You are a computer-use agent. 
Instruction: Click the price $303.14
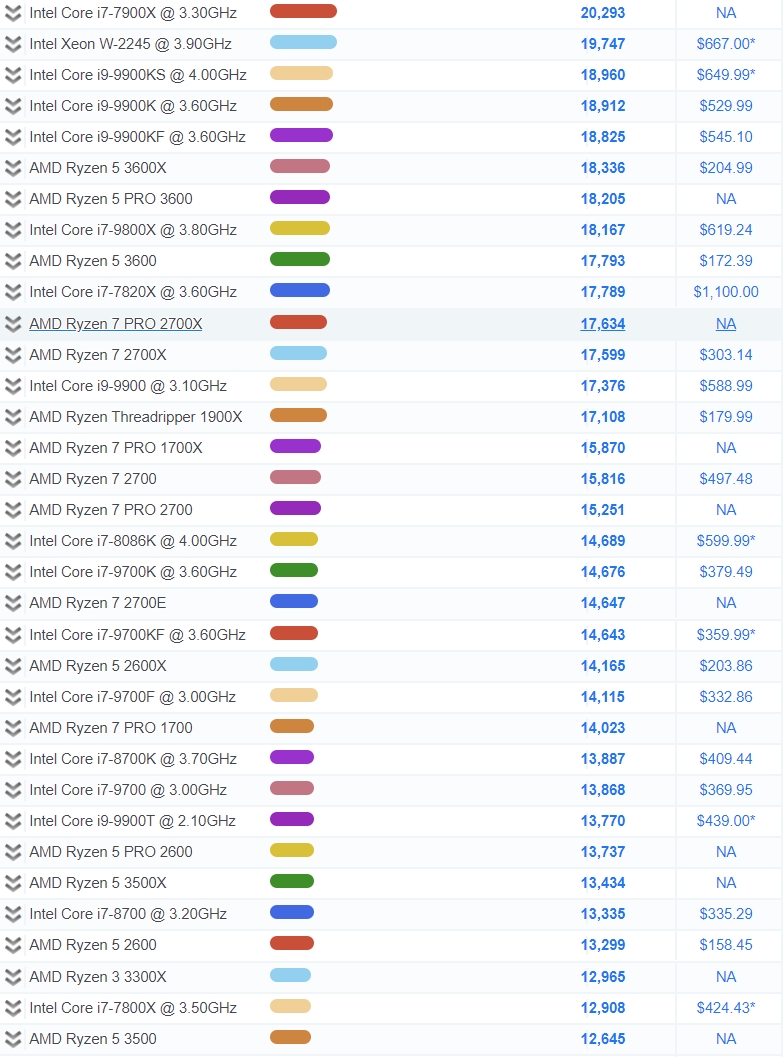[726, 355]
